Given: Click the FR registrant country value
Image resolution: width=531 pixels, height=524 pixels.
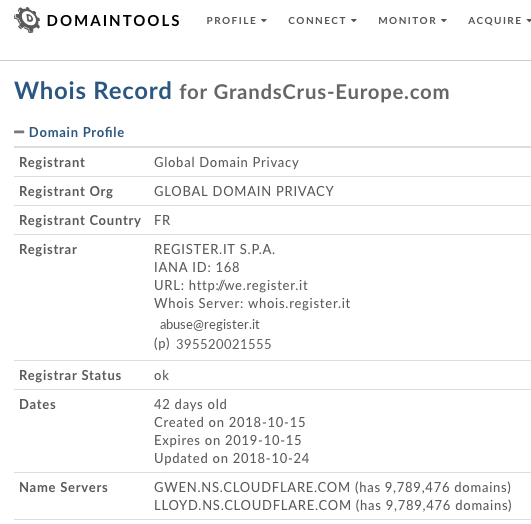Looking at the screenshot, I should tap(162, 221).
